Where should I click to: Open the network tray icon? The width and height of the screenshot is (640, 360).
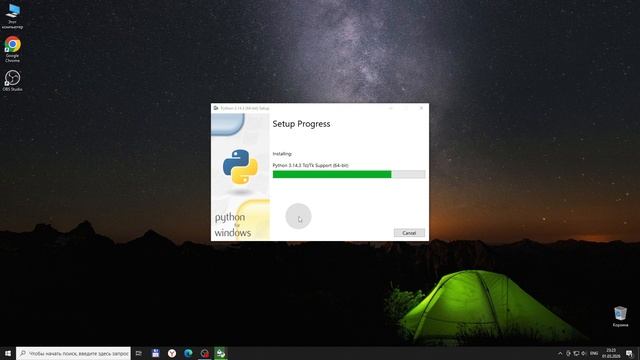pos(576,353)
